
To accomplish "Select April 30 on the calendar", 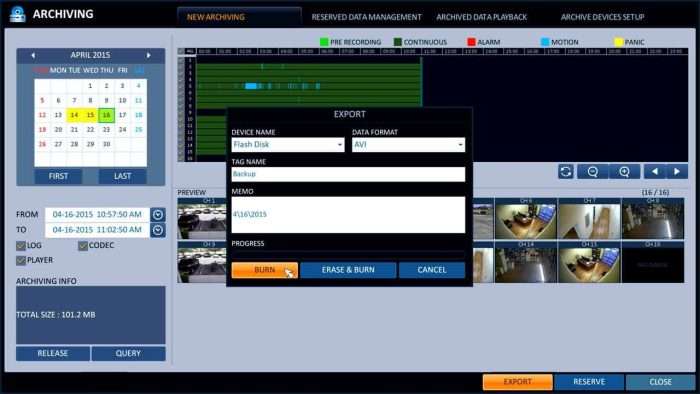I will 106,144.
